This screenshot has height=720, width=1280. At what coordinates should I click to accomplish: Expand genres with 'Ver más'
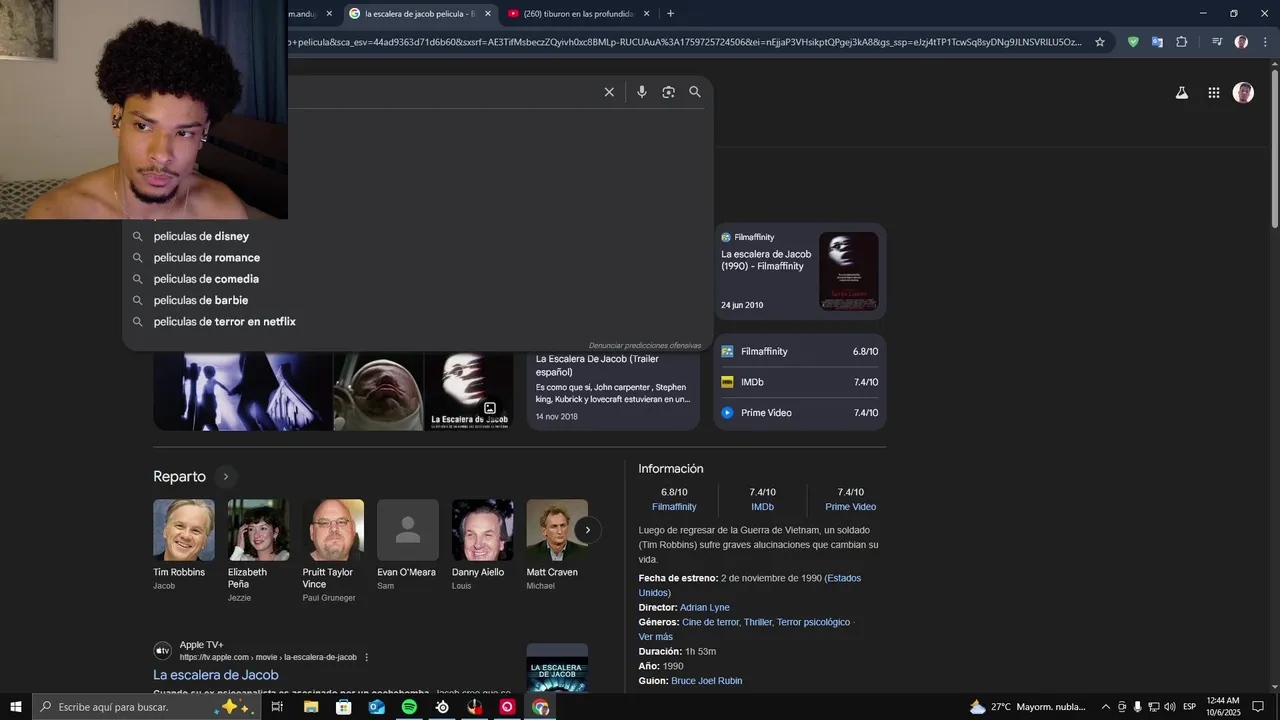coord(656,637)
